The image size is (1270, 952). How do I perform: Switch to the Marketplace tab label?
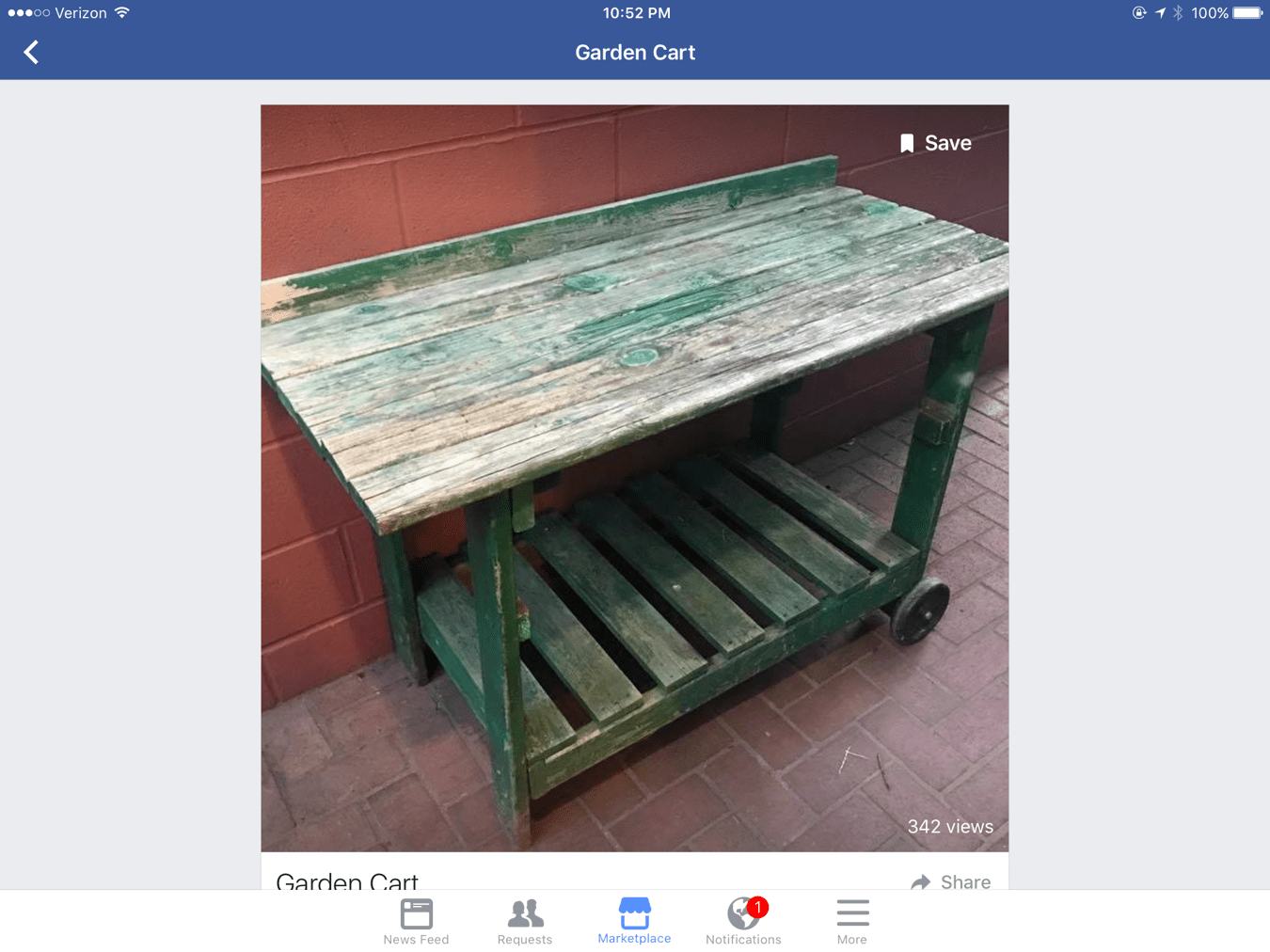[x=634, y=939]
